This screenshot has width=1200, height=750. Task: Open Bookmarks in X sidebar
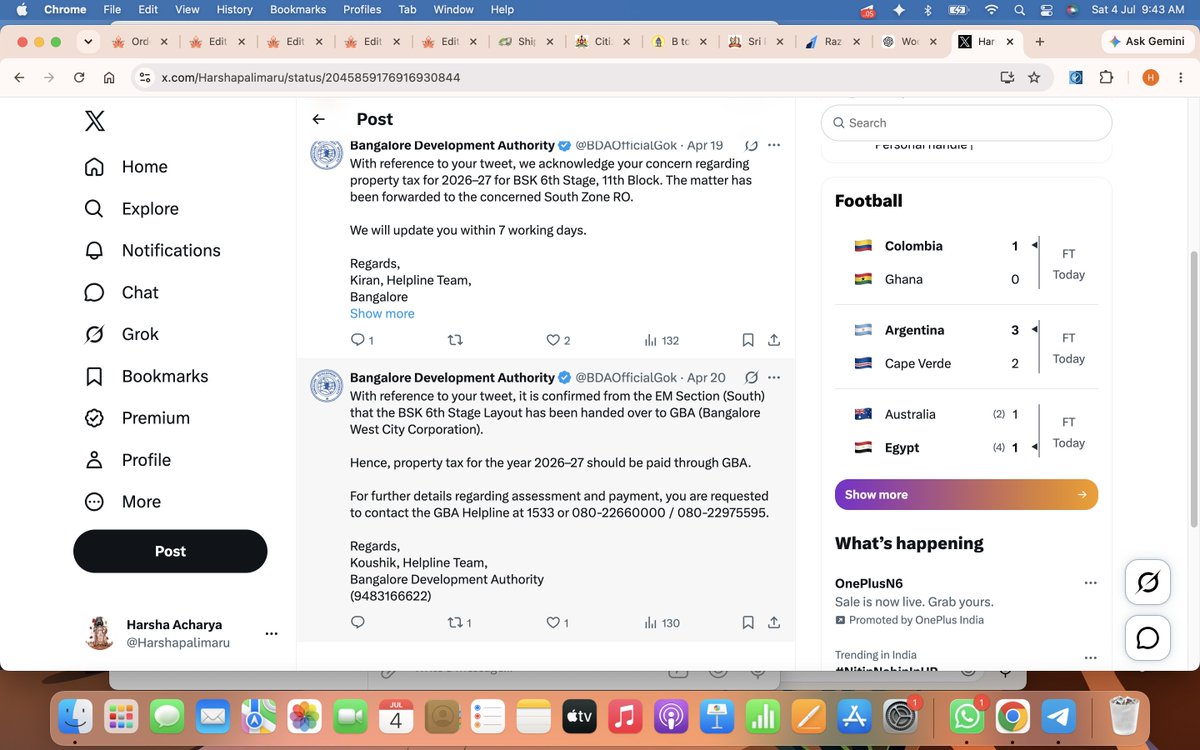coord(146,377)
